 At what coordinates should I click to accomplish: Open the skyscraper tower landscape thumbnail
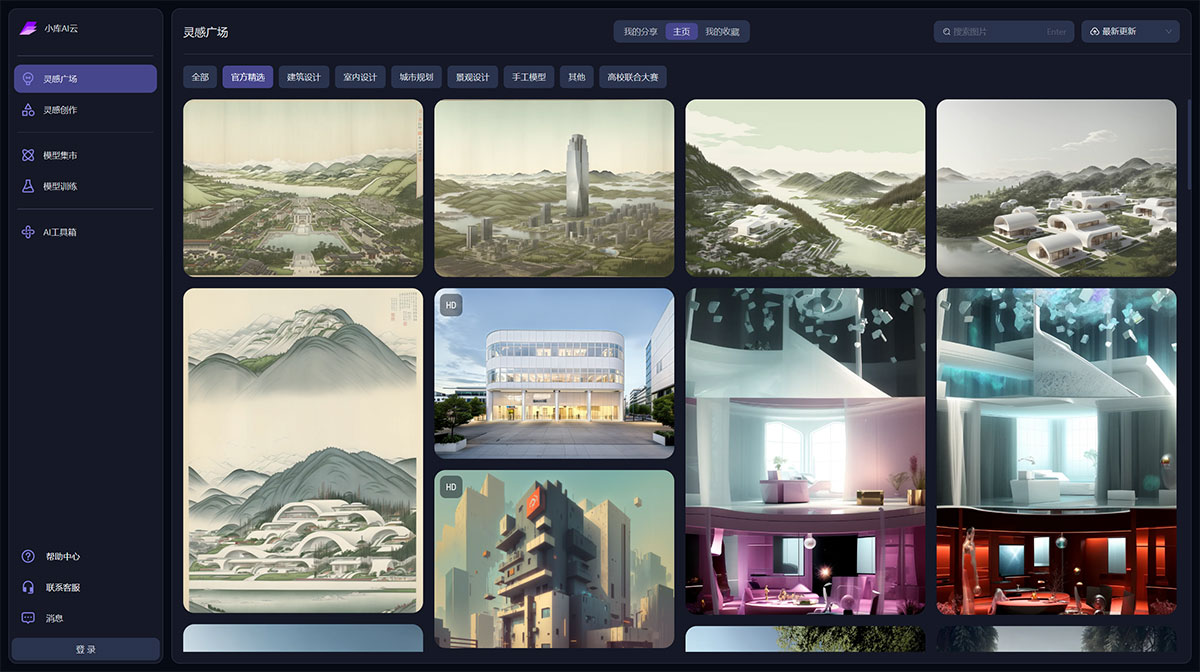tap(554, 188)
